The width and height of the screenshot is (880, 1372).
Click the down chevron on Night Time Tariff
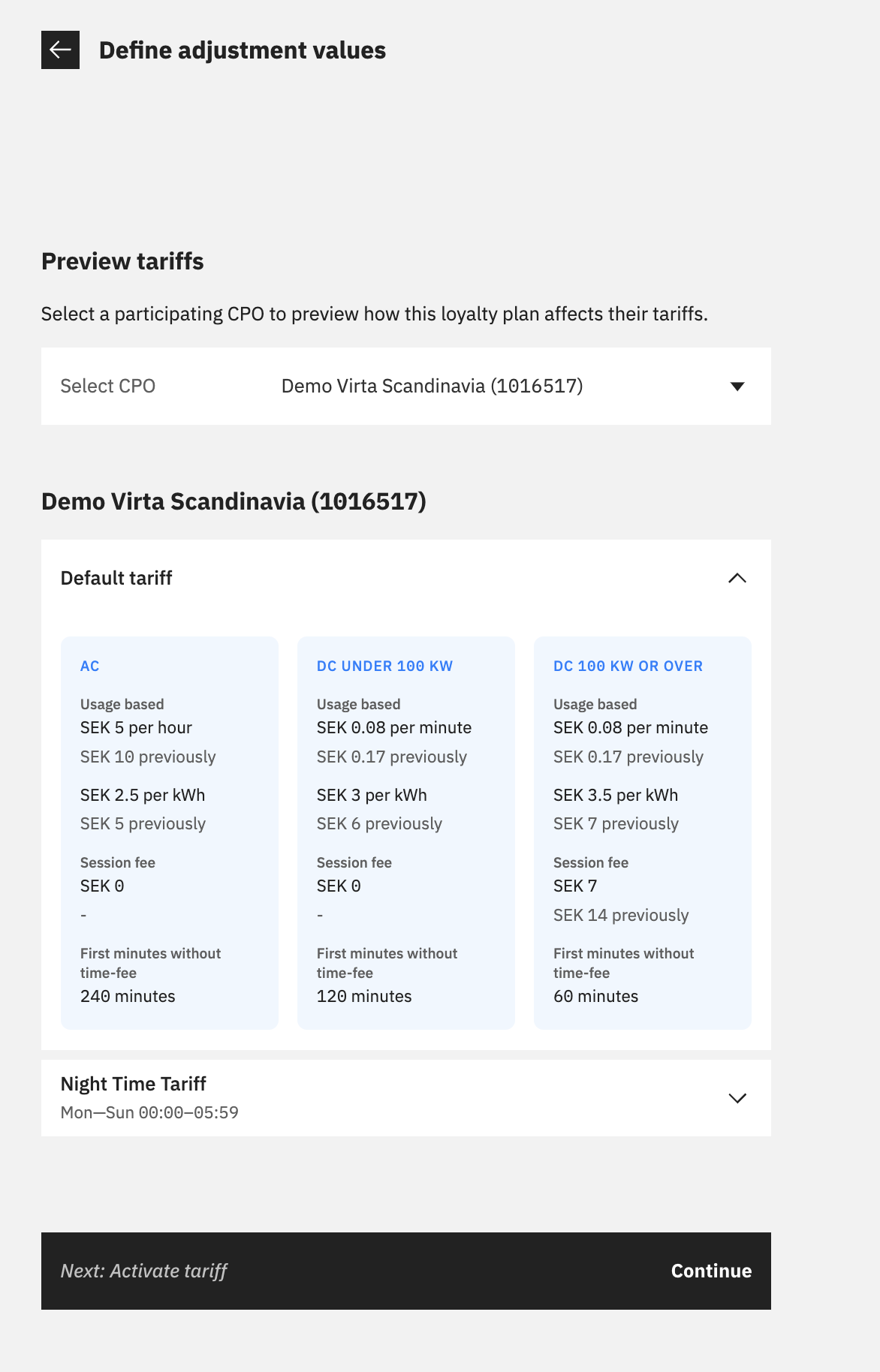coord(738,1098)
